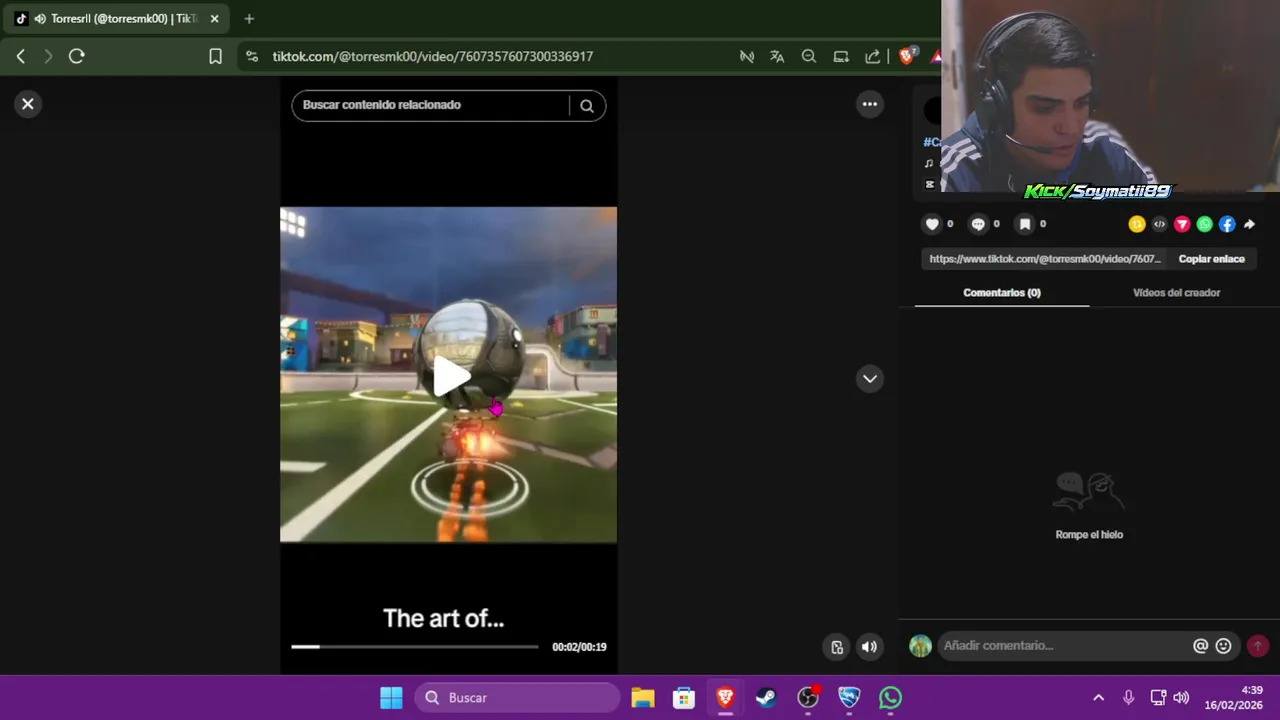Open a new browser tab

(249, 19)
